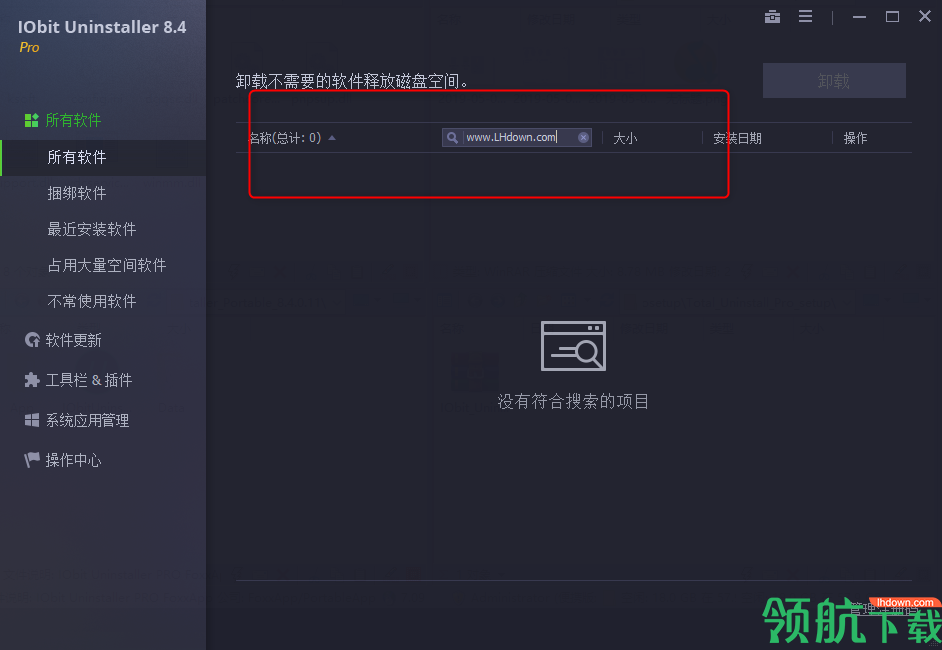Open 操作中心 section
This screenshot has width=942, height=650.
click(73, 461)
